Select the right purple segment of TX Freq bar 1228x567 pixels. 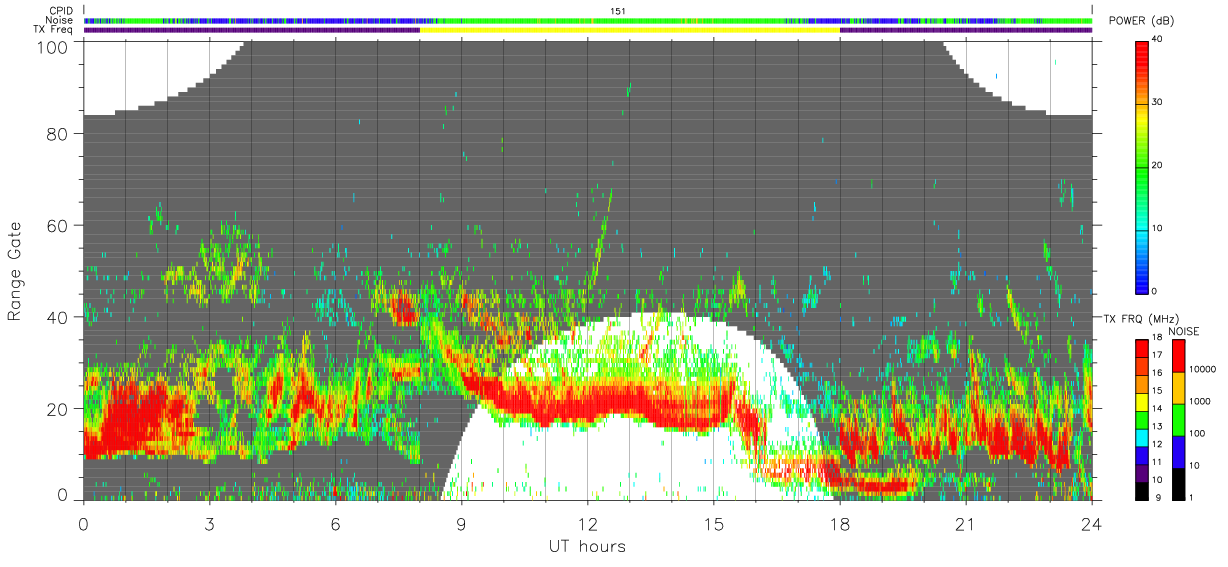pyautogui.click(x=966, y=30)
